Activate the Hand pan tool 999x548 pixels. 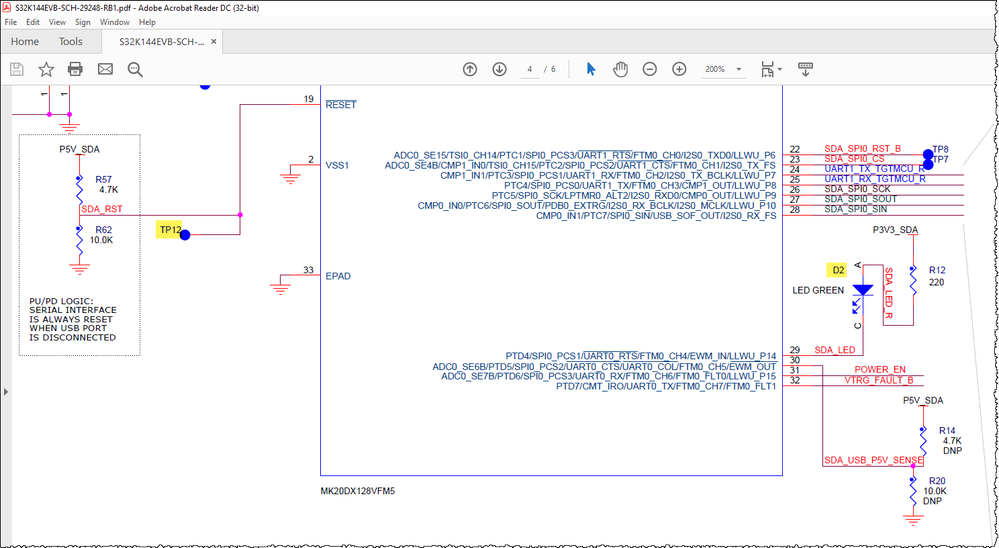(620, 69)
